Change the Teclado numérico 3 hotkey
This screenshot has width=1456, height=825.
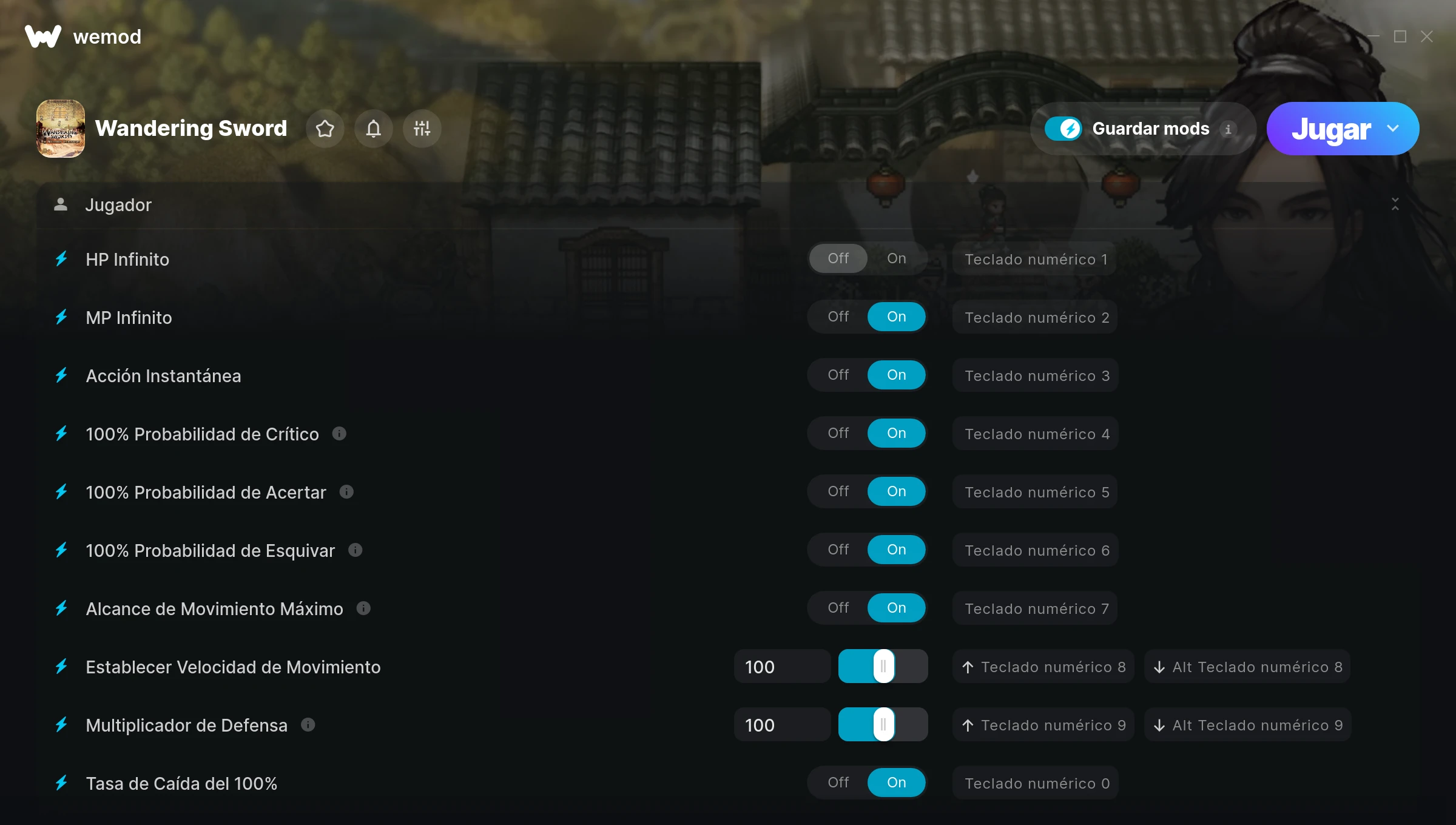[x=1036, y=375]
